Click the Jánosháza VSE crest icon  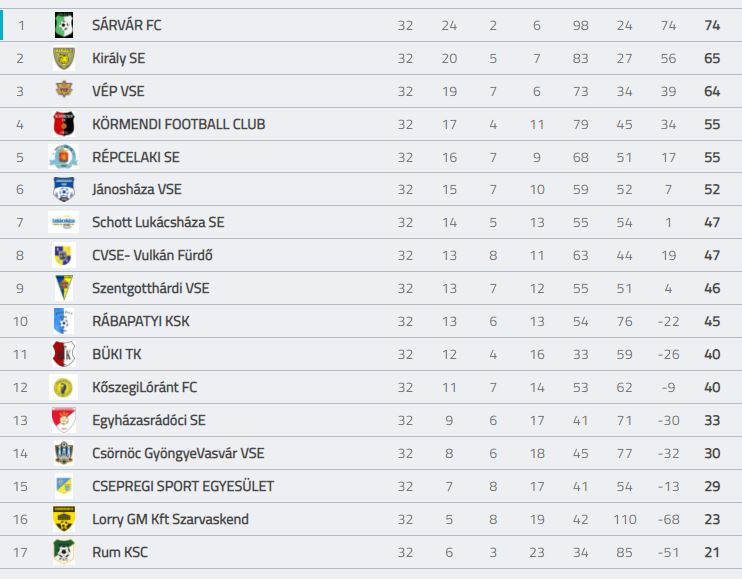tap(64, 189)
